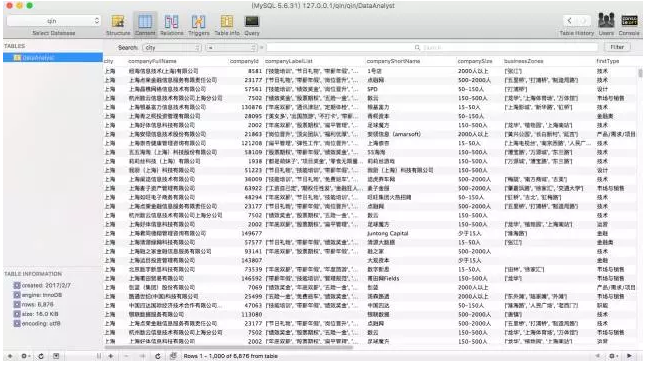Go back in table history
The height and width of the screenshot is (368, 653).
[x=570, y=20]
